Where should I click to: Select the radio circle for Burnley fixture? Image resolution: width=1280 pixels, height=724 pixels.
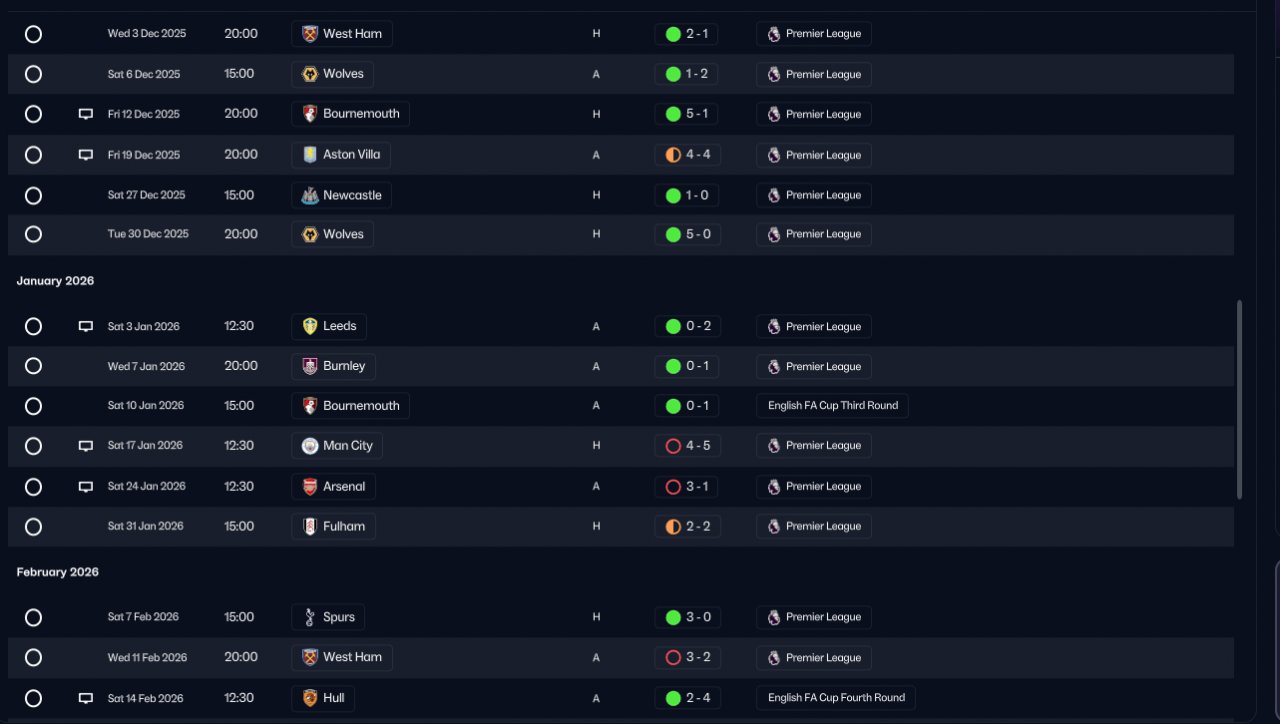point(33,366)
